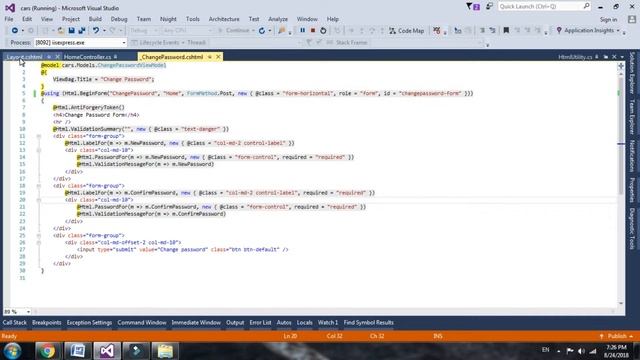Image resolution: width=640 pixels, height=360 pixels.
Task: Open the Code Map button
Action: coord(407,31)
